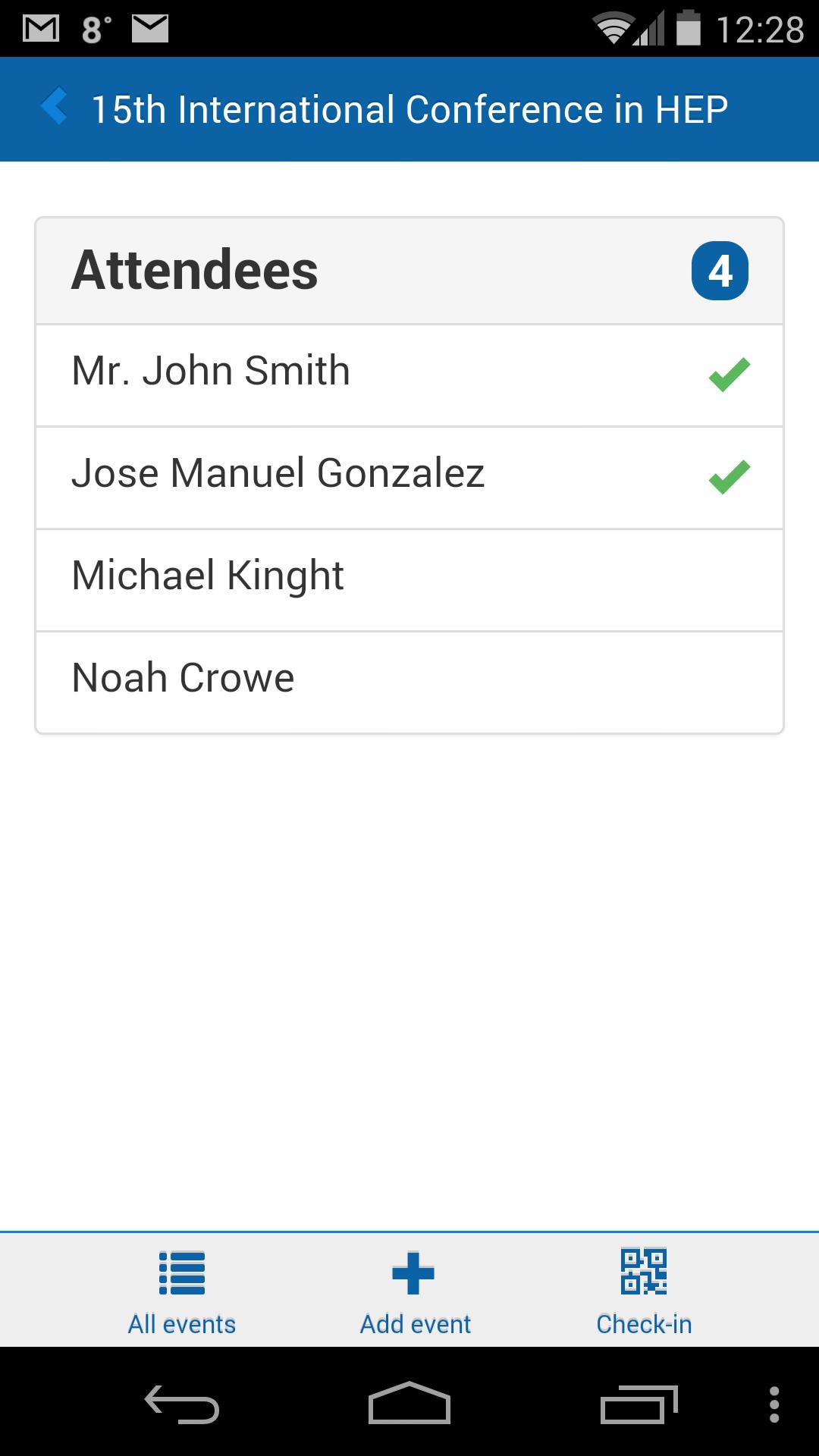Open Mr. John Smith's attendee entry

coord(211,371)
